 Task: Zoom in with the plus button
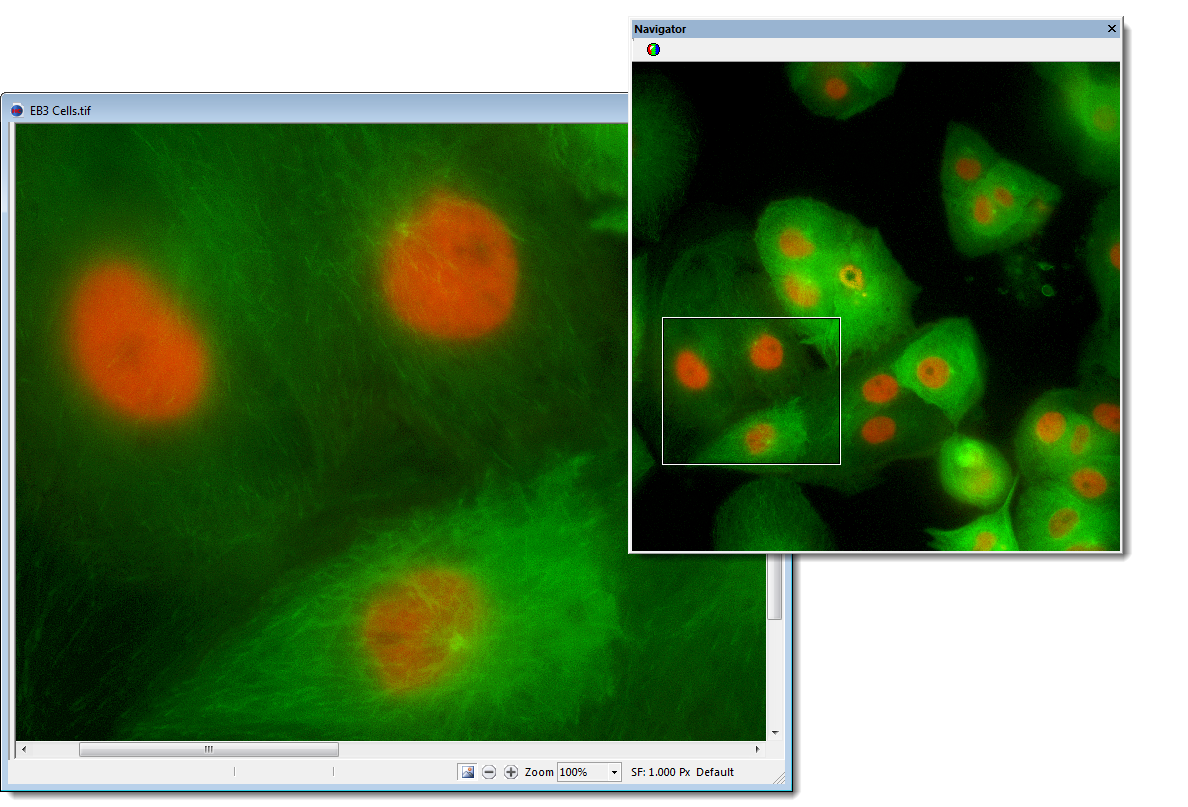511,772
